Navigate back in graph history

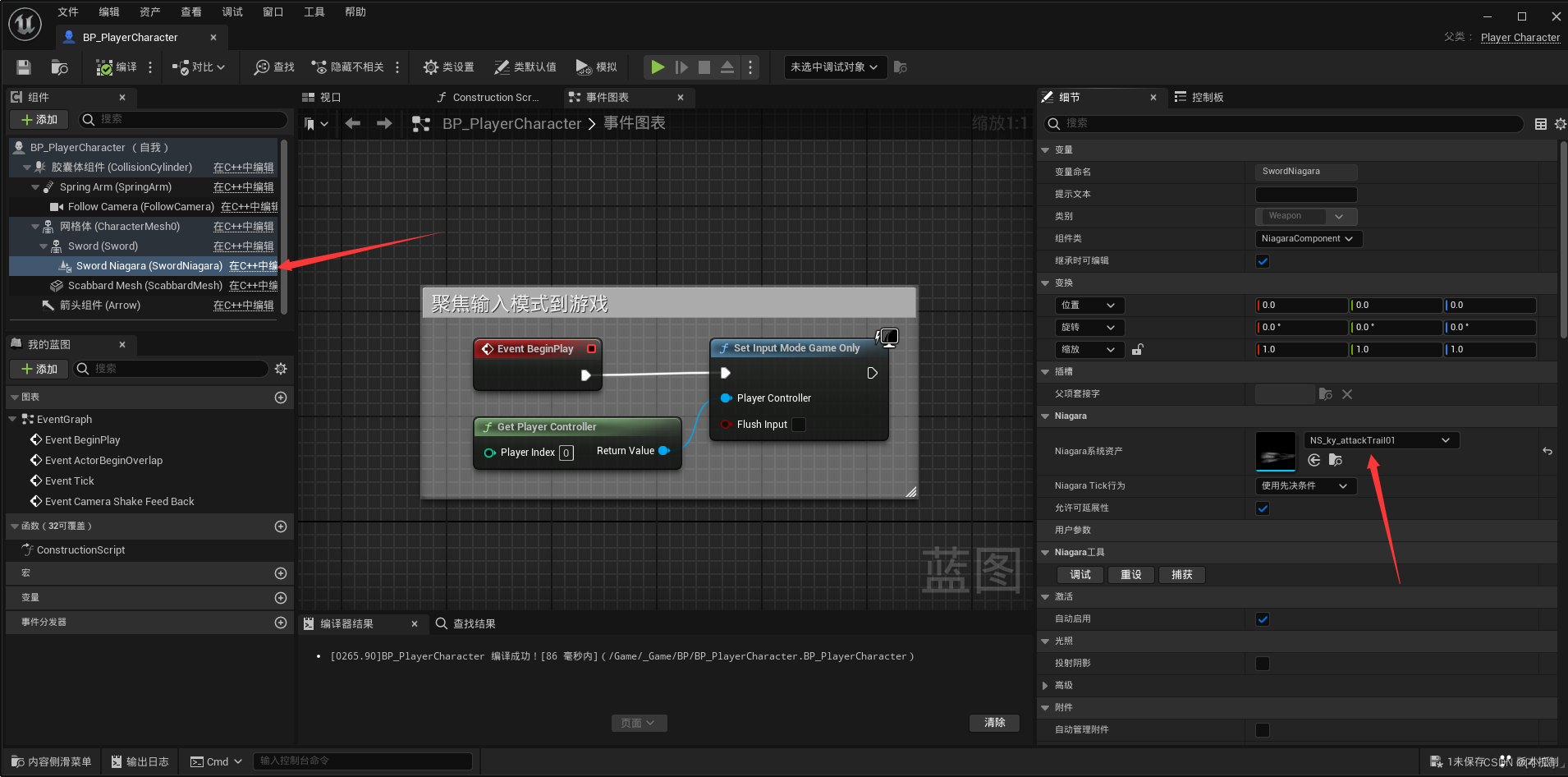pos(353,123)
